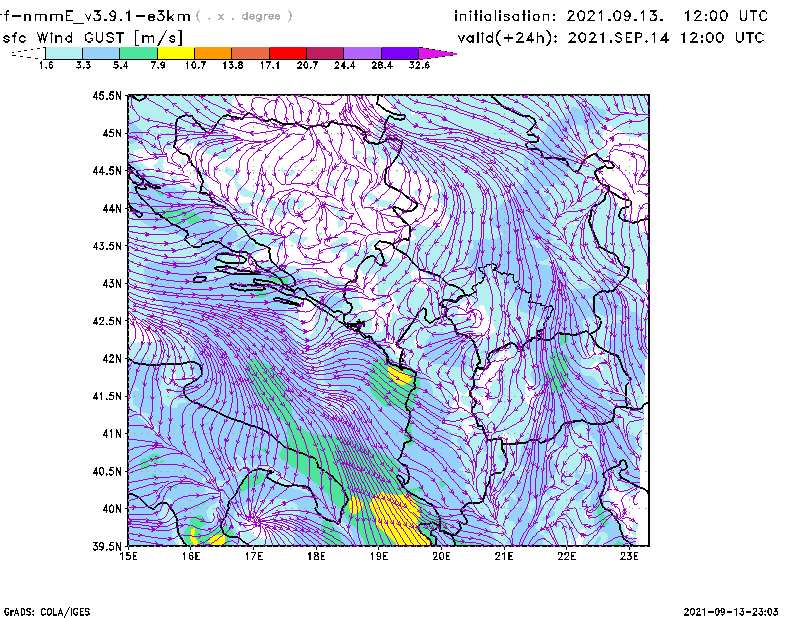The width and height of the screenshot is (800, 618).
Task: Click the "16E" longitude label
Action: 191,556
